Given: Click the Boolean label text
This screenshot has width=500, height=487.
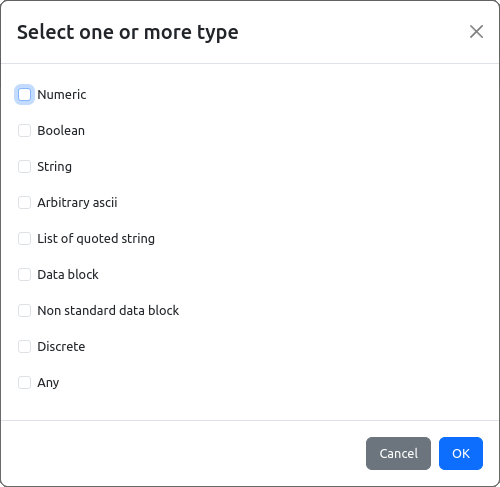Looking at the screenshot, I should 61,131.
